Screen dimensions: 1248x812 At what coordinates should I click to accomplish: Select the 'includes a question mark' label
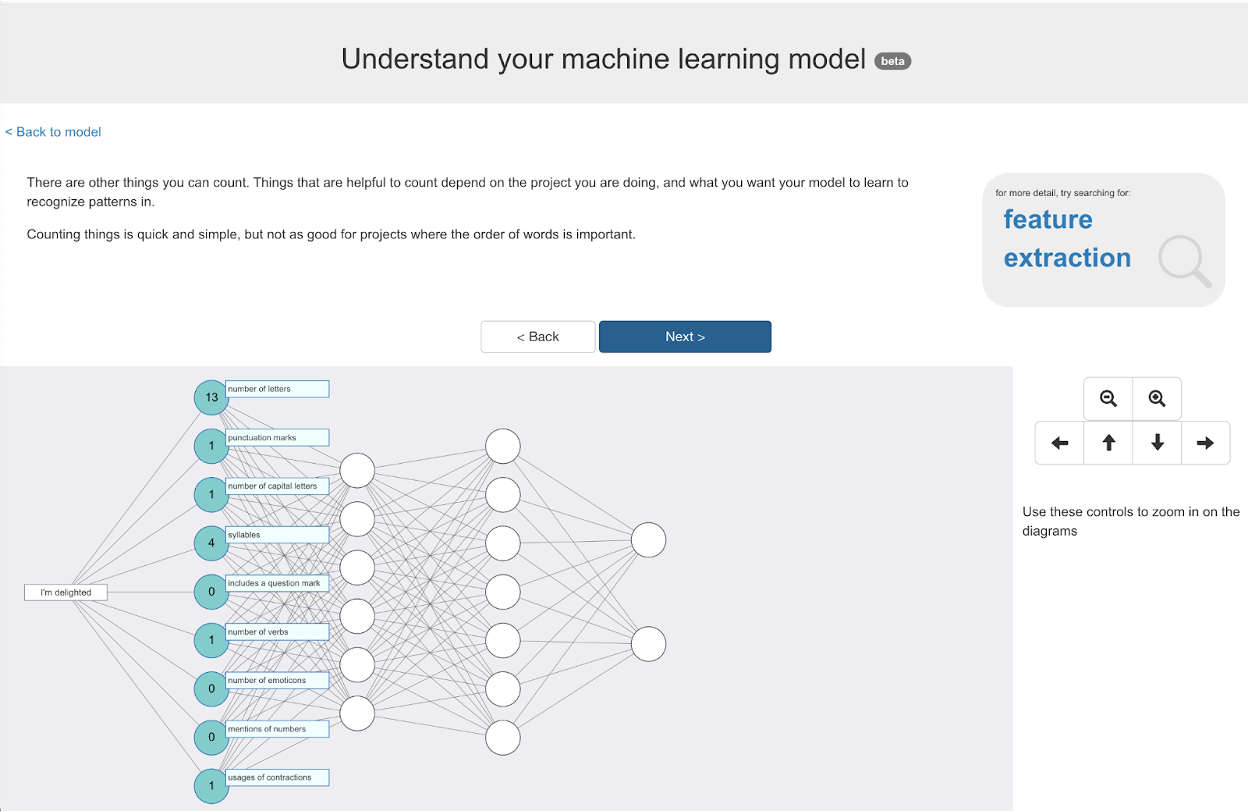coord(277,584)
